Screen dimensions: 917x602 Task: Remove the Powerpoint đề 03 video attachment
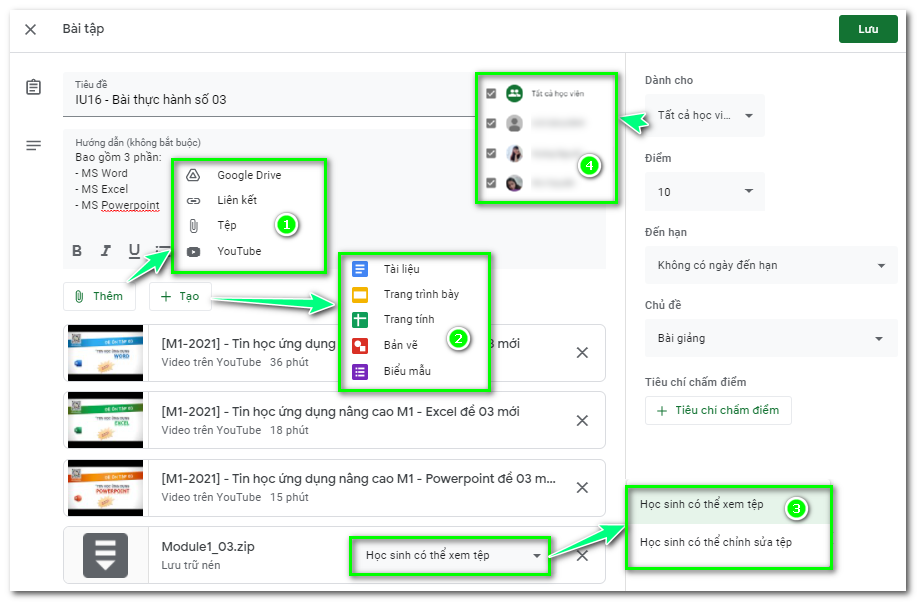click(x=582, y=488)
